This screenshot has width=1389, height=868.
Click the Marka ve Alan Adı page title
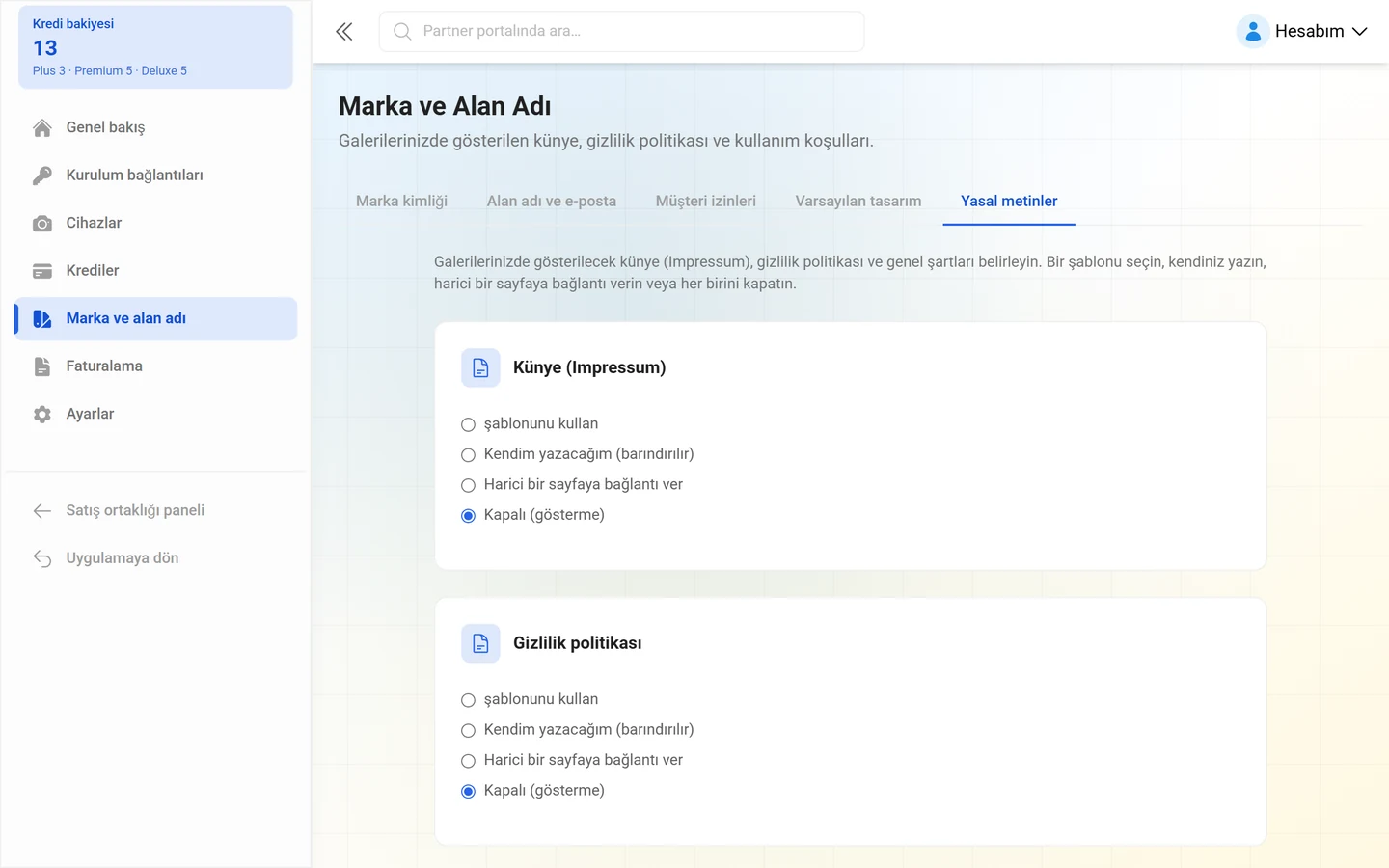coord(445,106)
